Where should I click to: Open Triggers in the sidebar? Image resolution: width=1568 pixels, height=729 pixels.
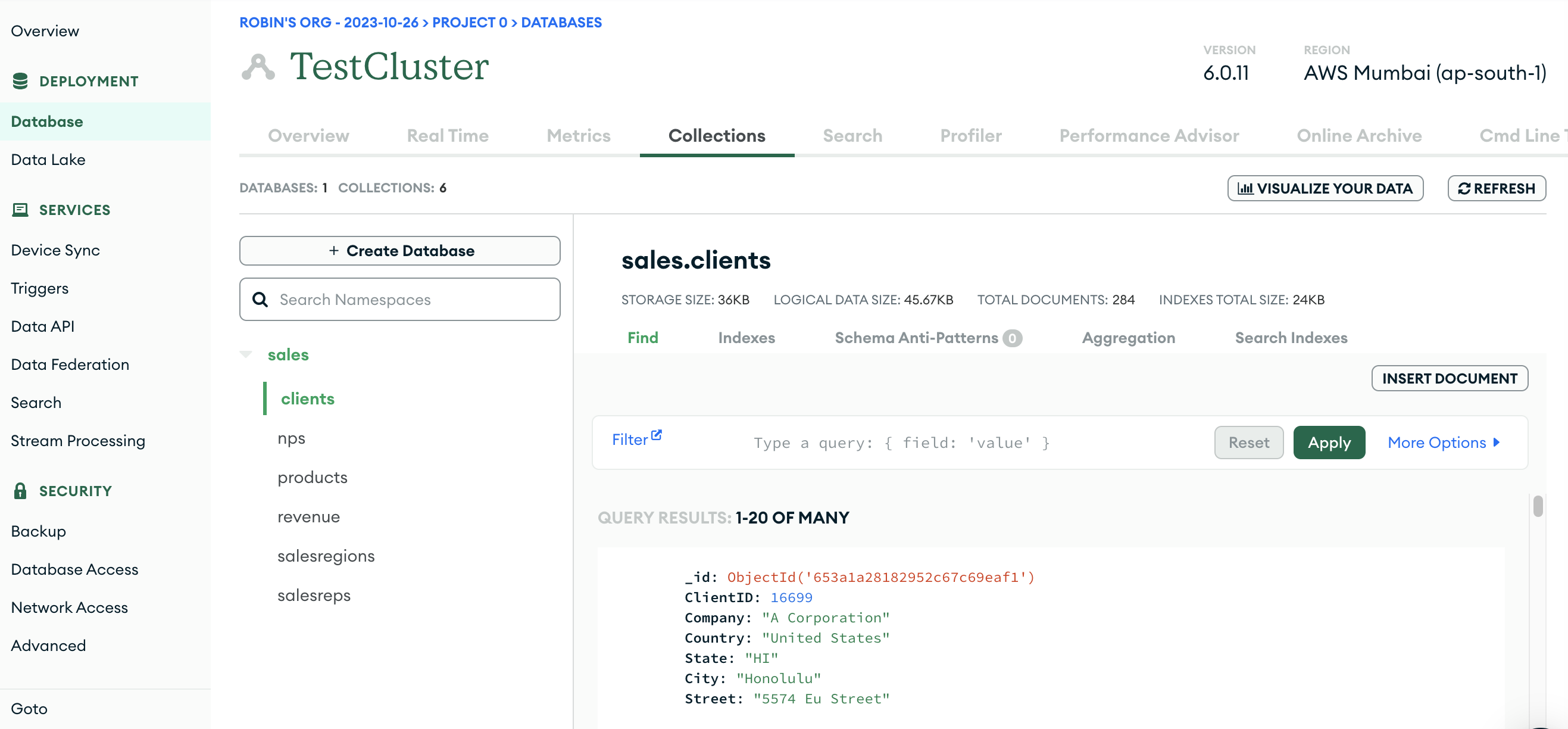(39, 288)
